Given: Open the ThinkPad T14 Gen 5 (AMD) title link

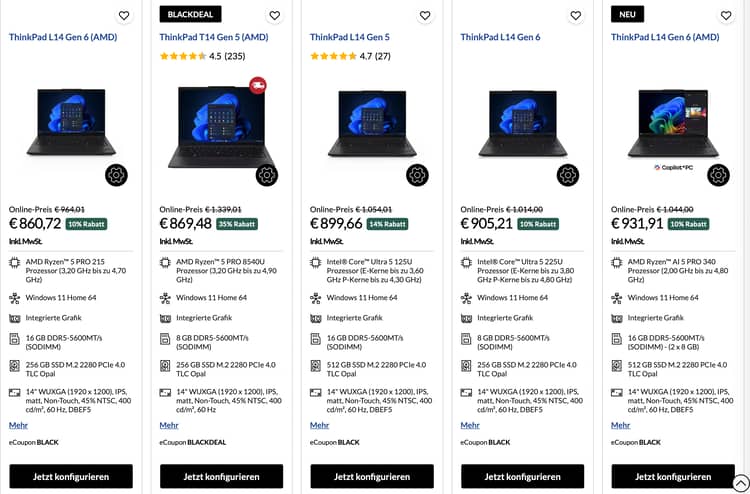Looking at the screenshot, I should point(214,38).
